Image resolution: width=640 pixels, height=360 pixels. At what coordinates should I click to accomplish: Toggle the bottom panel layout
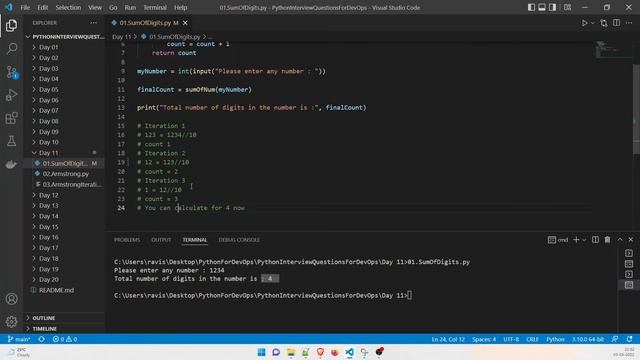coord(542,7)
